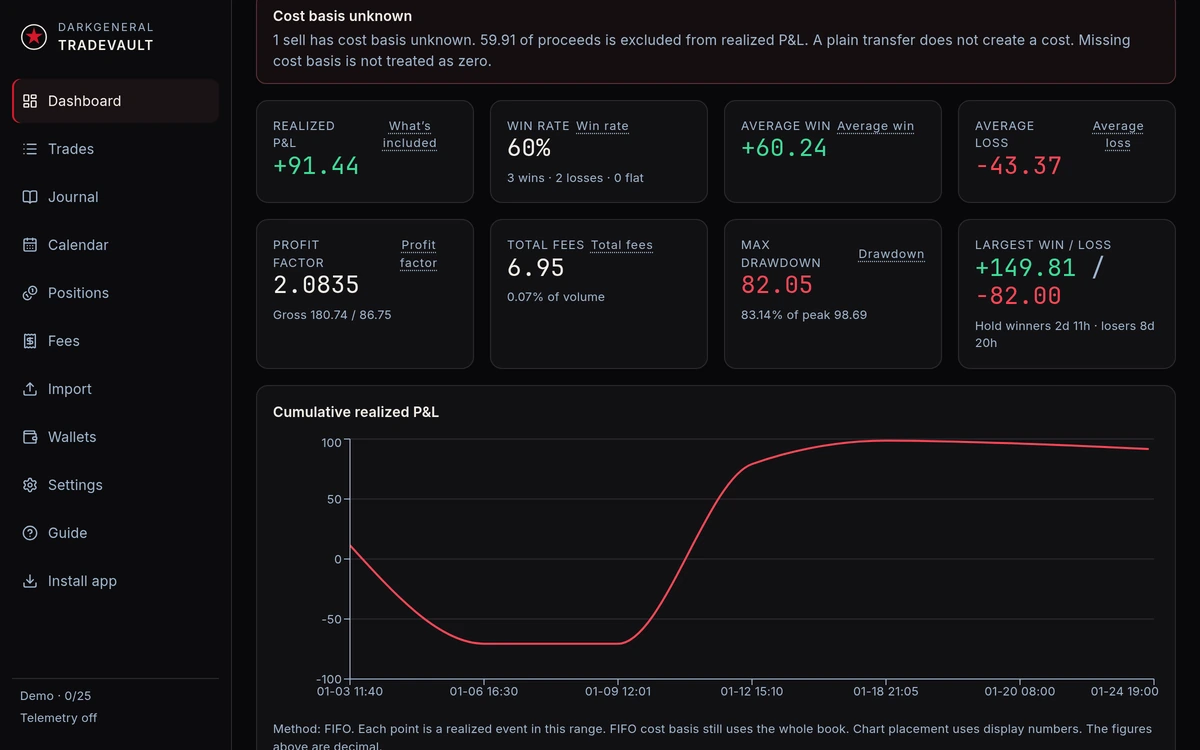
Task: Click the 01-06 16:30 axis label
Action: point(484,691)
